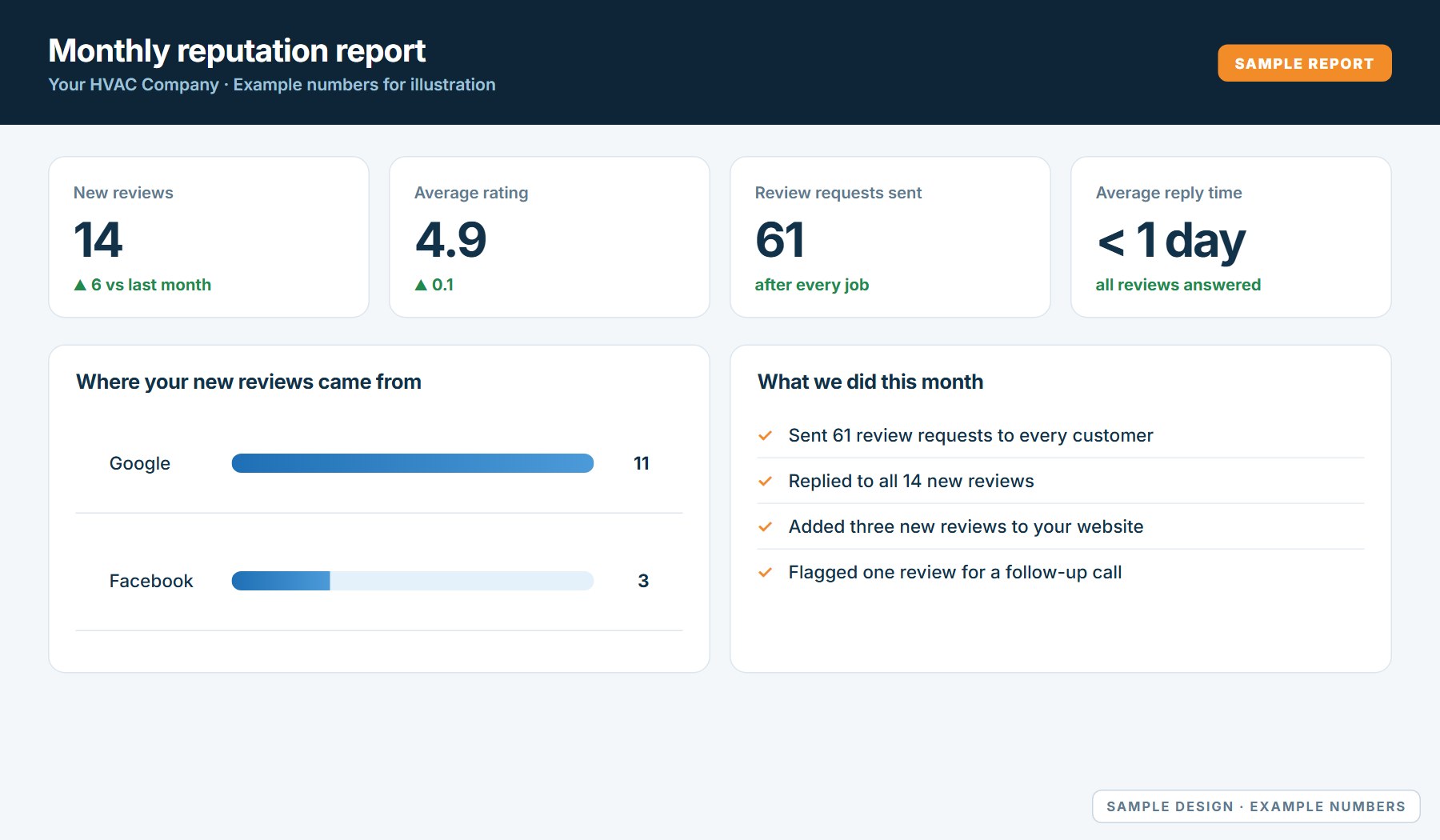1440x840 pixels.
Task: Click the "Flagged one review for a follow-up call" text
Action: click(x=955, y=573)
